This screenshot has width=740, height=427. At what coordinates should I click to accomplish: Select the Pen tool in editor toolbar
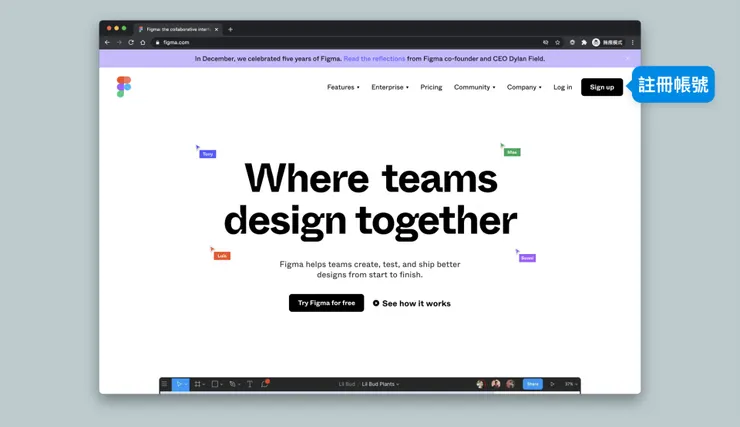click(232, 384)
